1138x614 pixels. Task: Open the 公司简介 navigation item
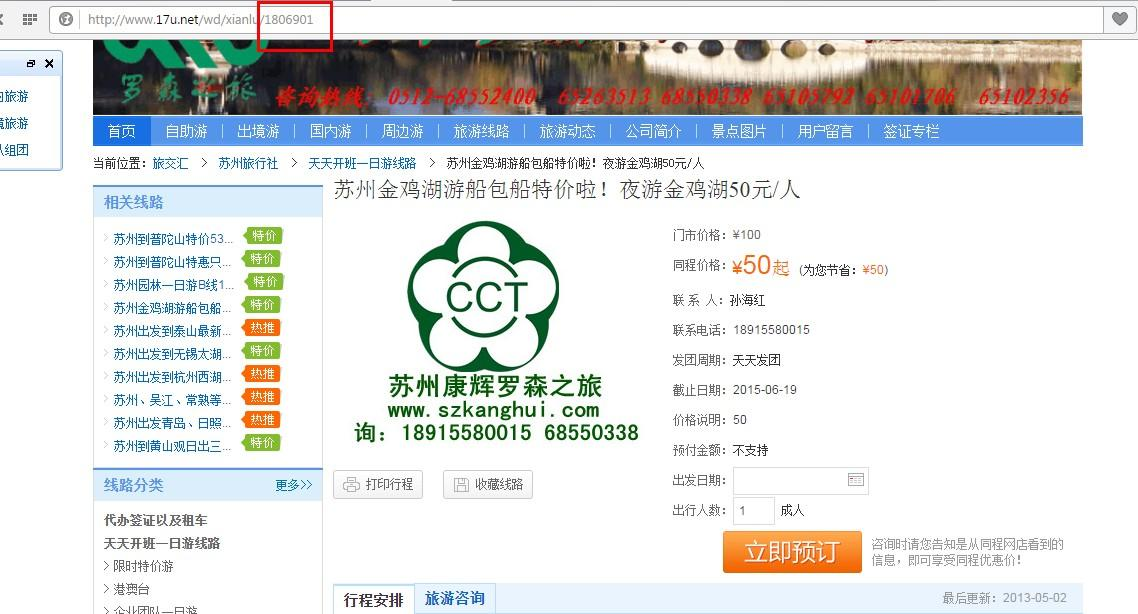653,131
